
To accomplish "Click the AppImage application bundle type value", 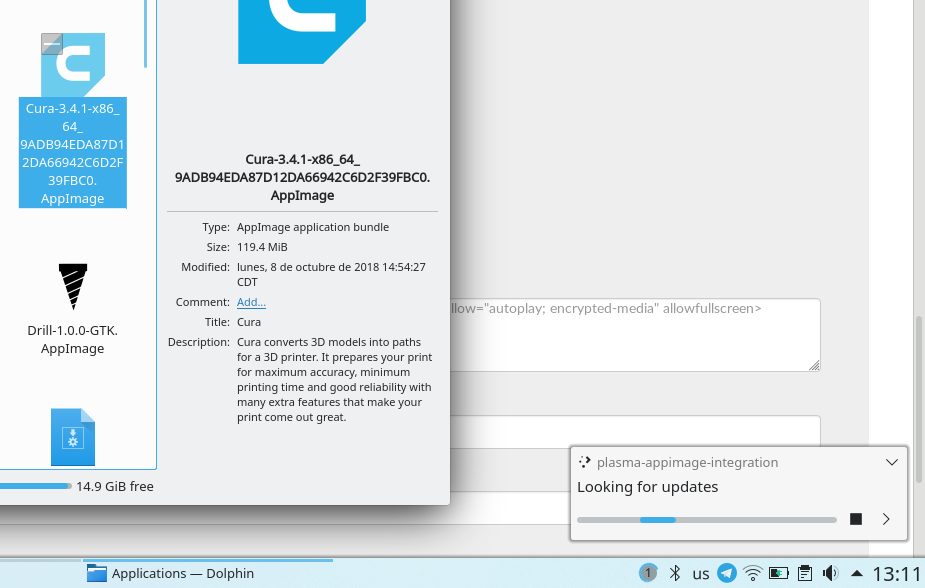I will point(313,227).
